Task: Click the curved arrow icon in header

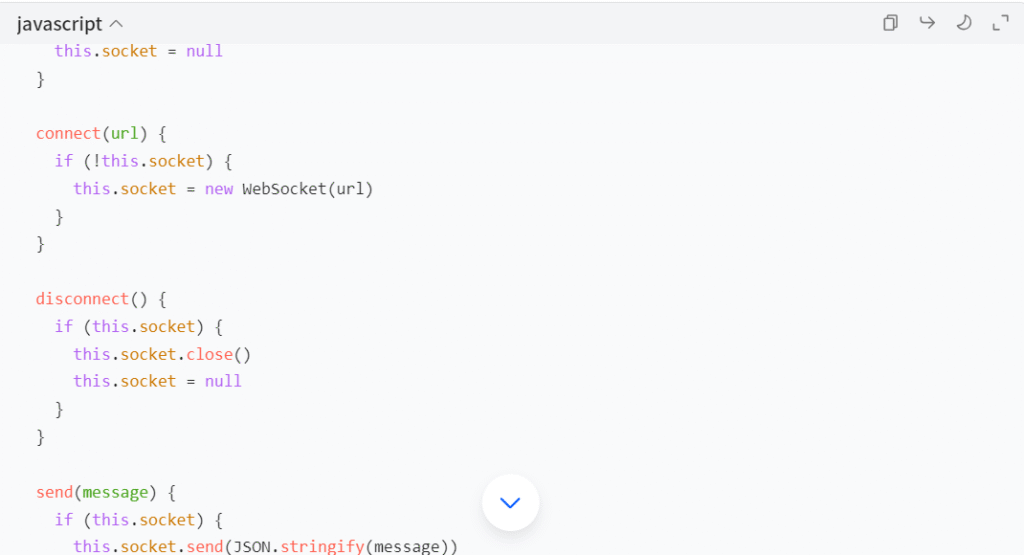Action: pyautogui.click(x=927, y=23)
